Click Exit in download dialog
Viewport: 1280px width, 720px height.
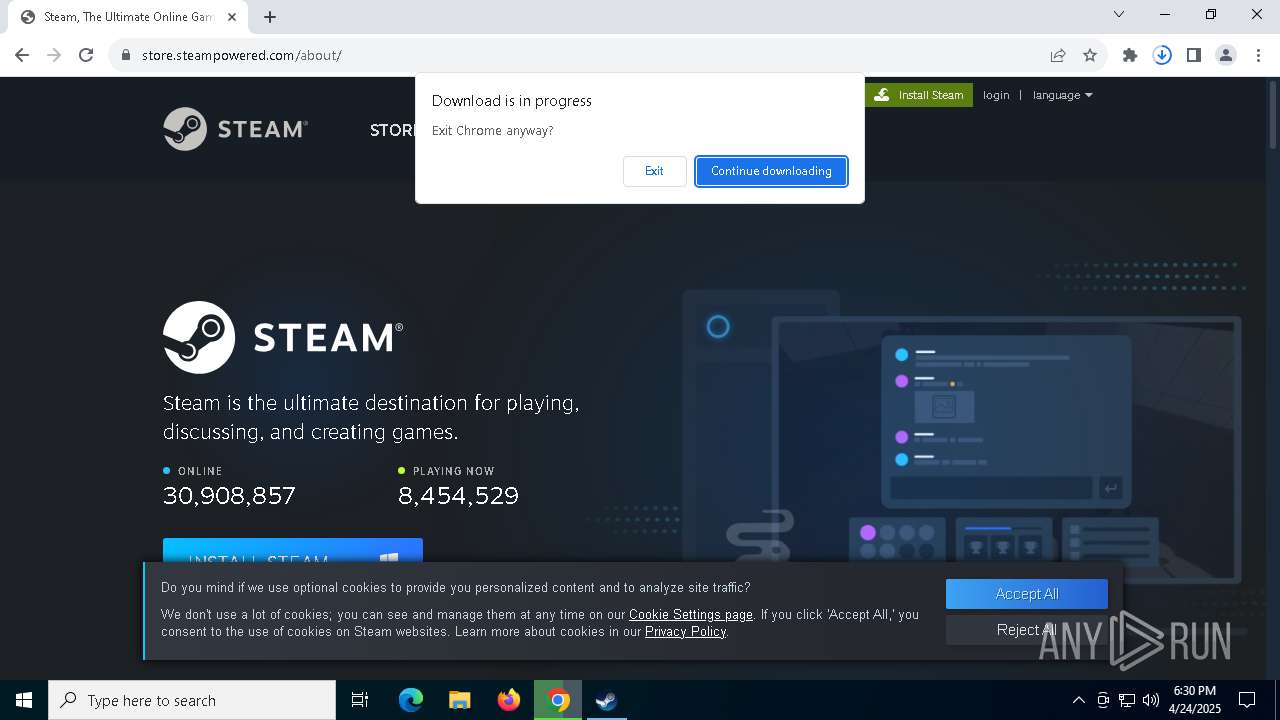654,171
